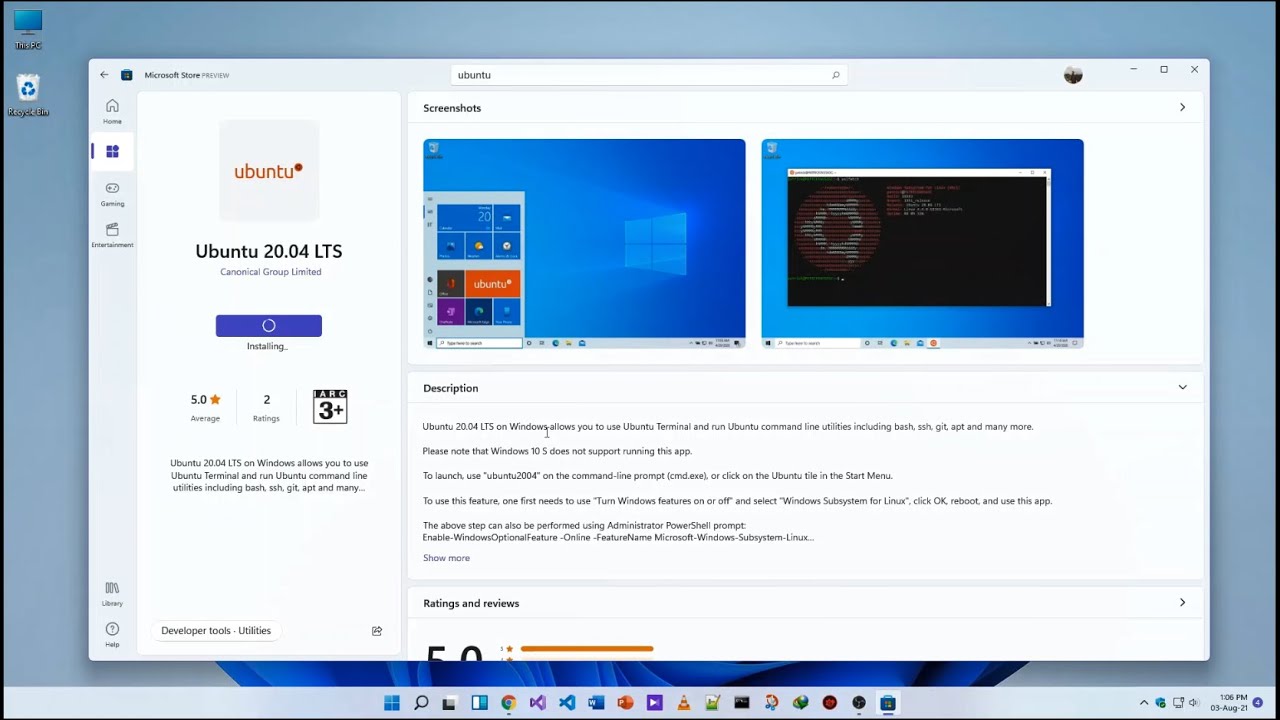Image resolution: width=1280 pixels, height=720 pixels.
Task: Open Recycle Bin desktop icon
Action: click(28, 96)
